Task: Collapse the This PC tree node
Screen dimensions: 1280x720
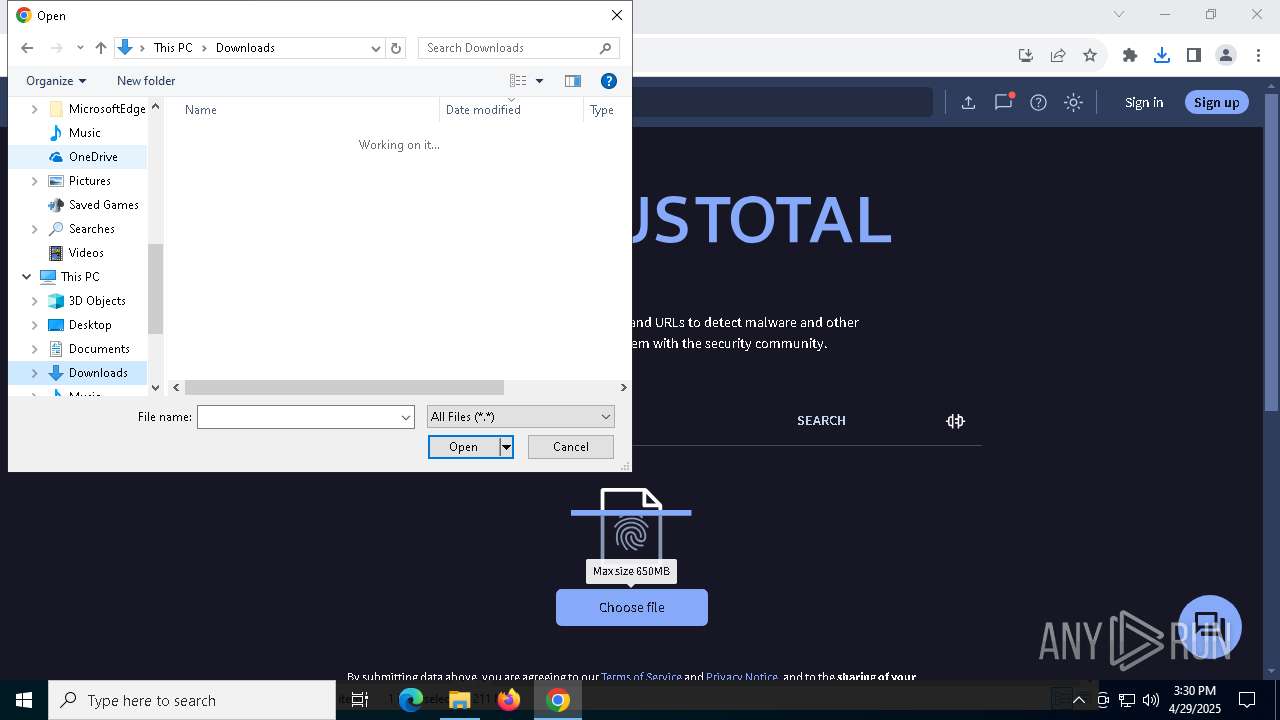Action: (27, 277)
